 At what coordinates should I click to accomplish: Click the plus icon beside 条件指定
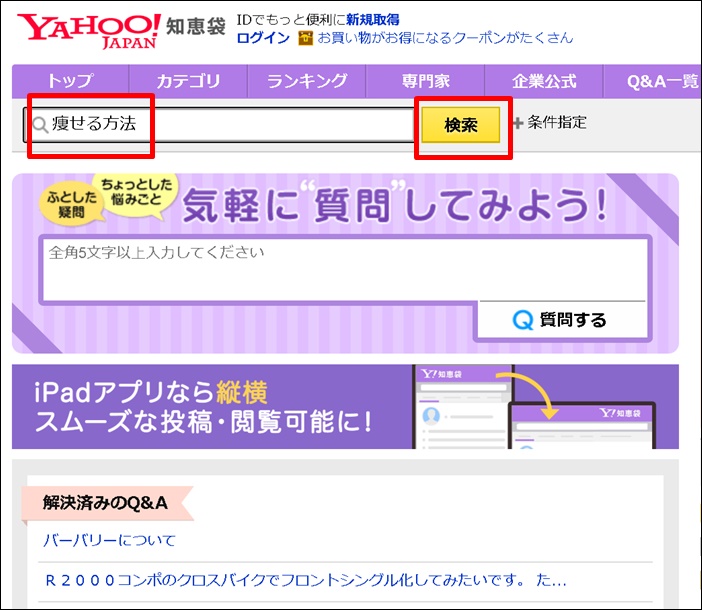coord(517,123)
